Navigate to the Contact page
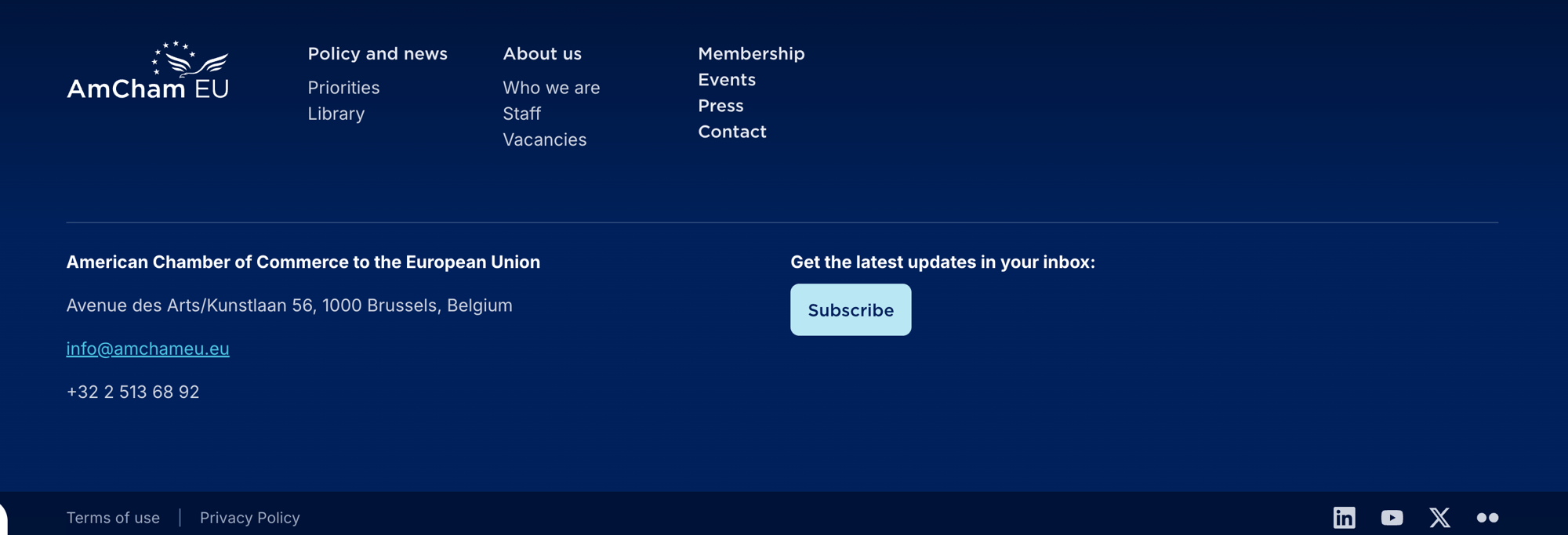 point(732,132)
